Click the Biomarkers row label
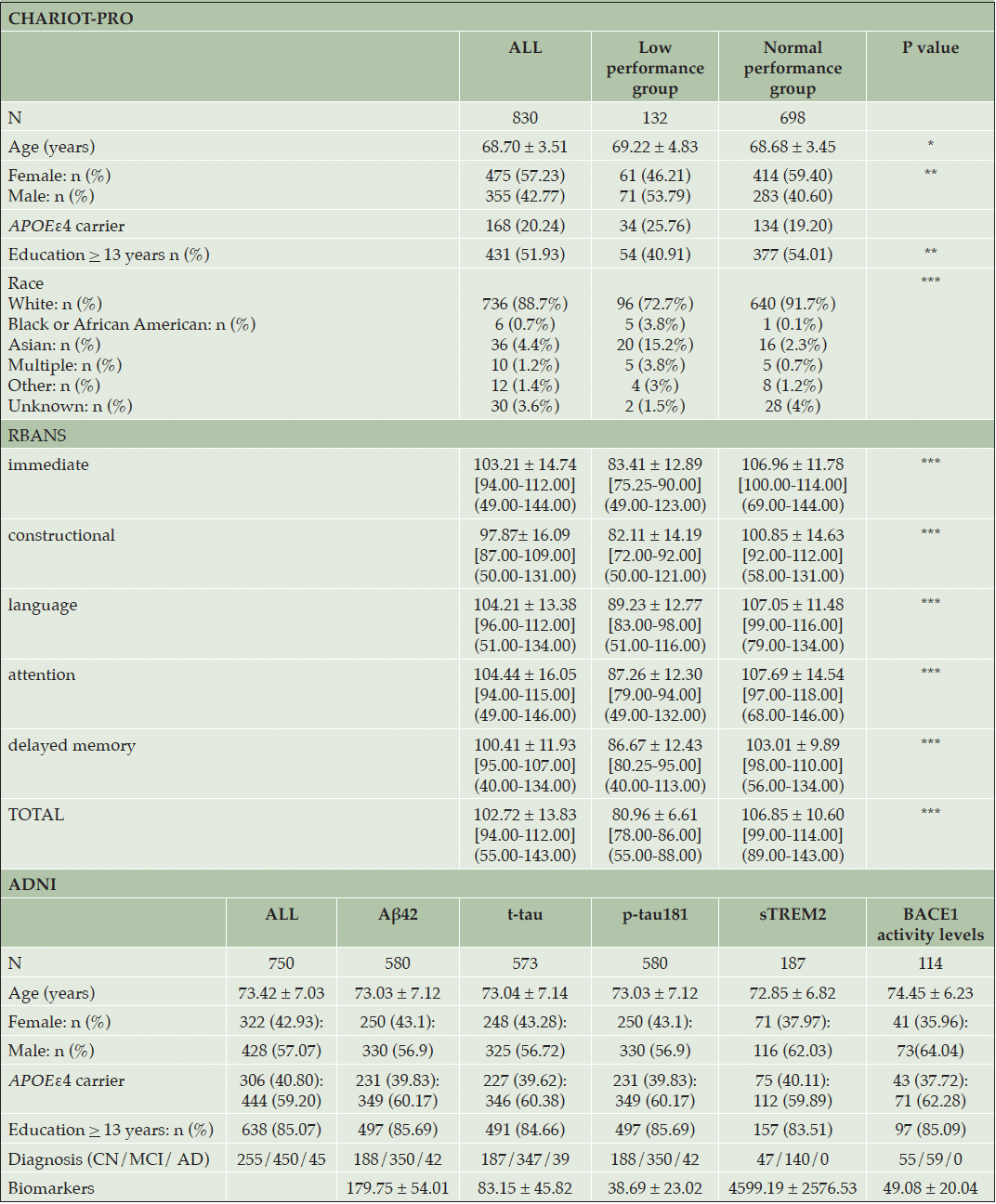The height and width of the screenshot is (1204, 996). [x=51, y=1188]
